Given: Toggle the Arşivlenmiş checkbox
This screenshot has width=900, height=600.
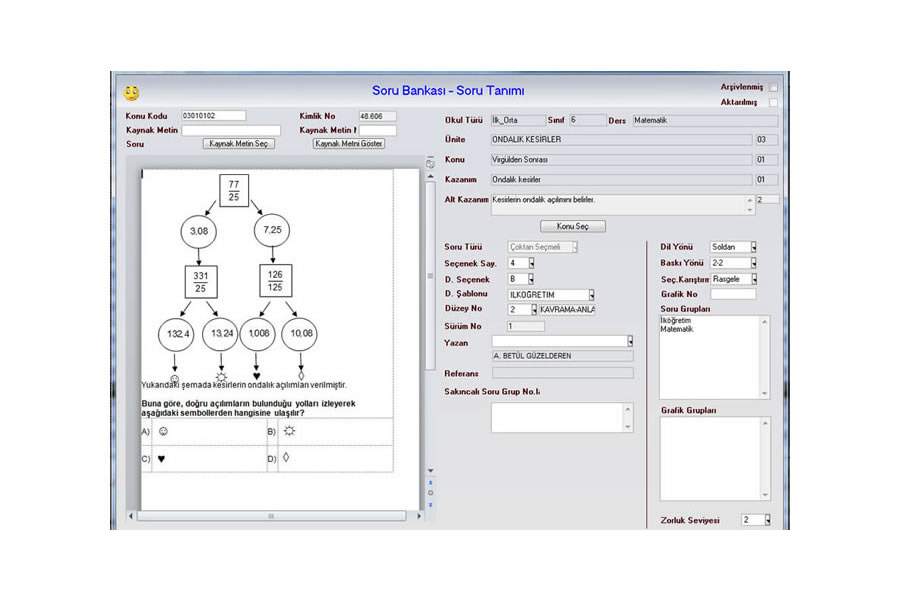Looking at the screenshot, I should [x=773, y=88].
